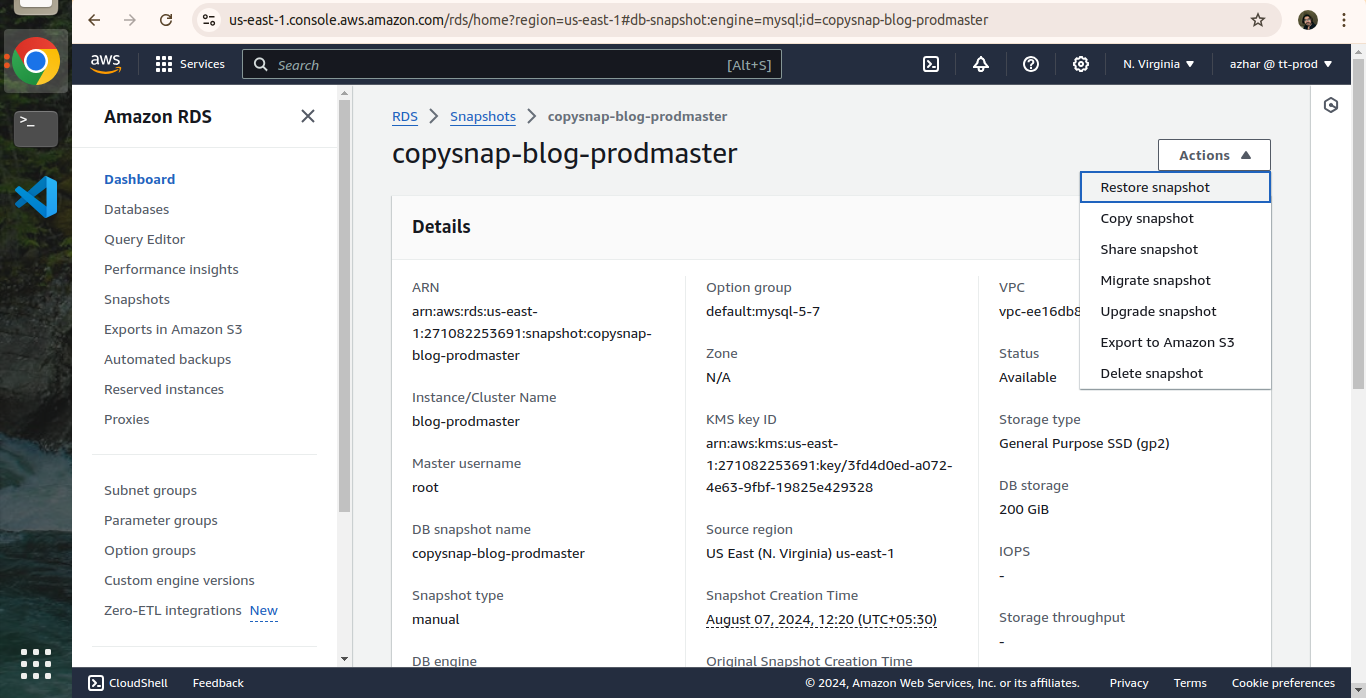
Task: Click the help question mark icon
Action: 1031,64
